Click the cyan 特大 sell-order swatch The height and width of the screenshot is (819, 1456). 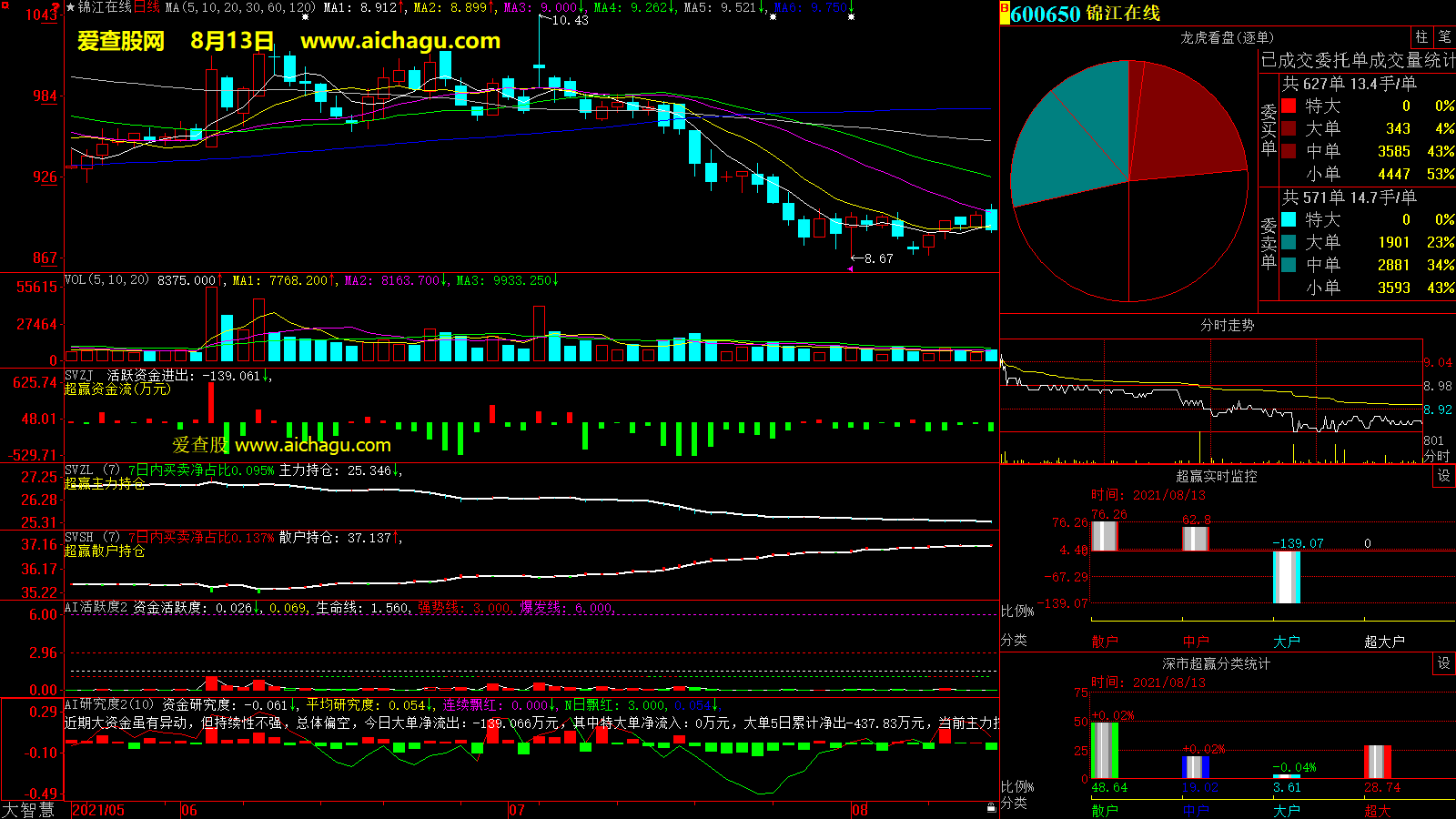[x=1289, y=219]
